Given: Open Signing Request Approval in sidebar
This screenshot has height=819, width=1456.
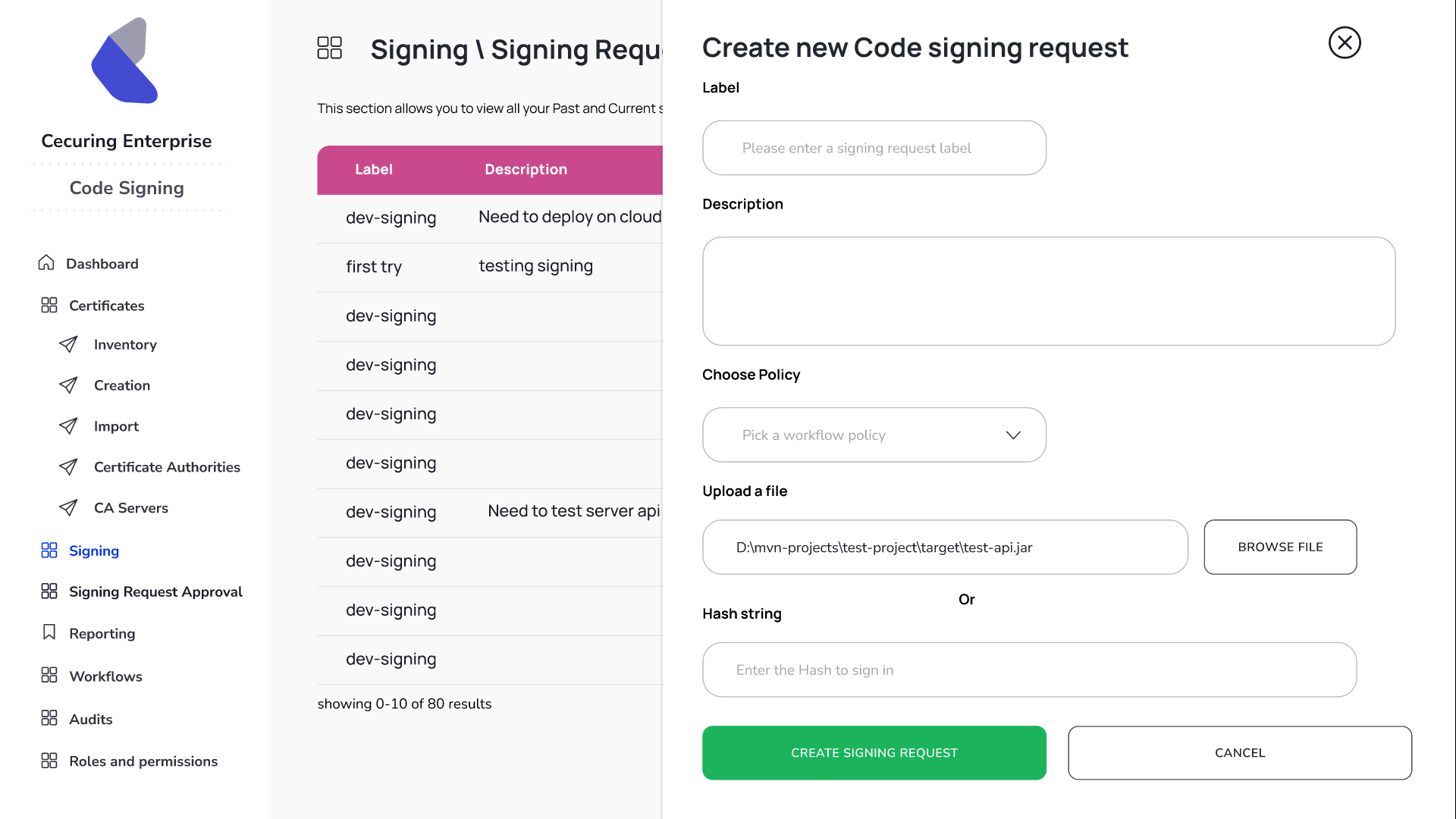Looking at the screenshot, I should [155, 591].
